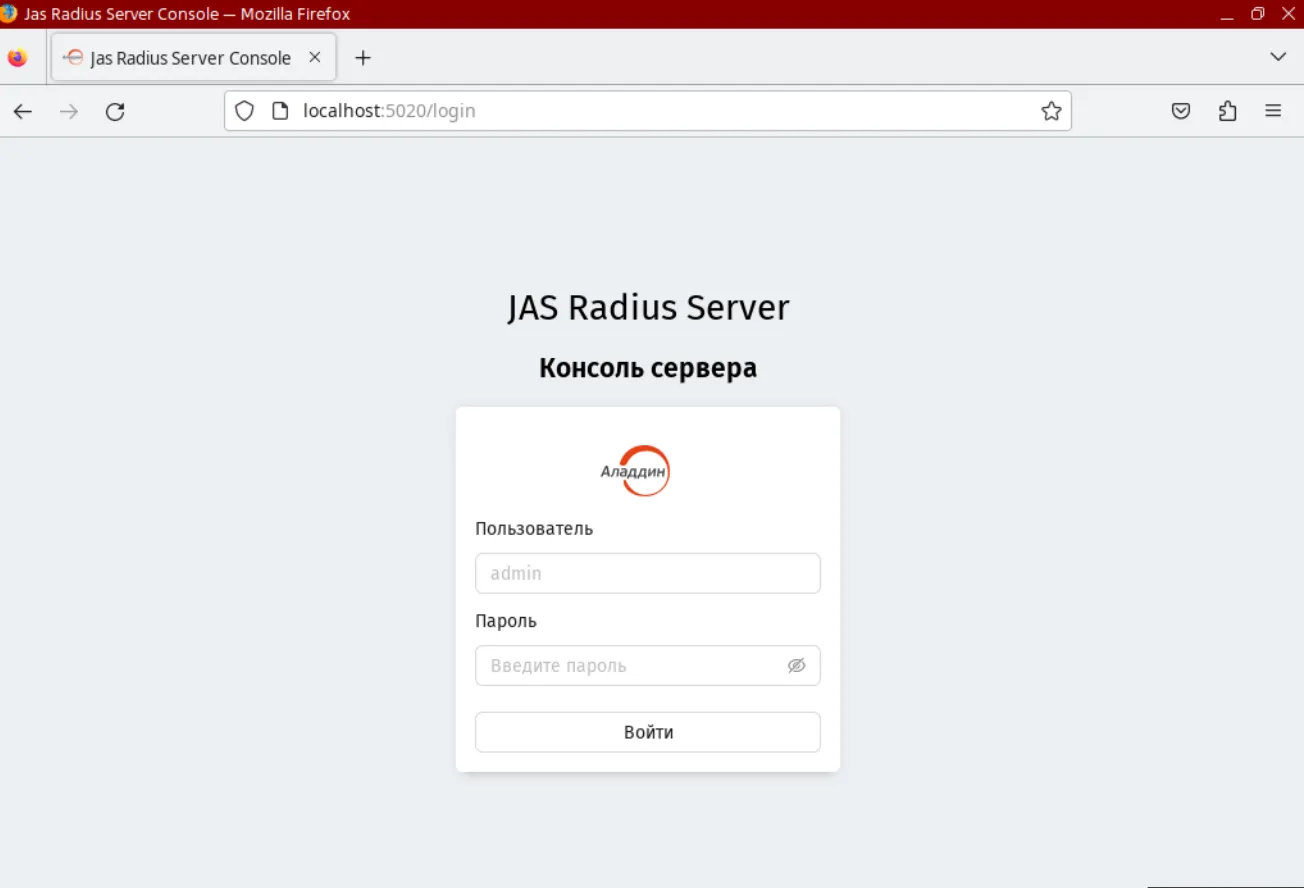This screenshot has height=888, width=1304.
Task: Close the Jas Radius Server Console tab
Action: pos(315,58)
